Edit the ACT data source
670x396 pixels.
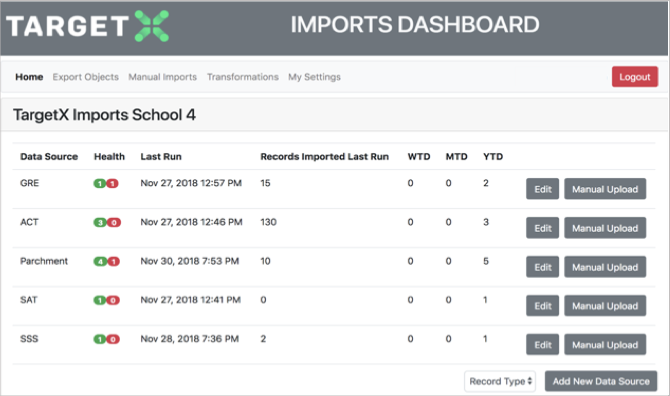click(x=542, y=228)
